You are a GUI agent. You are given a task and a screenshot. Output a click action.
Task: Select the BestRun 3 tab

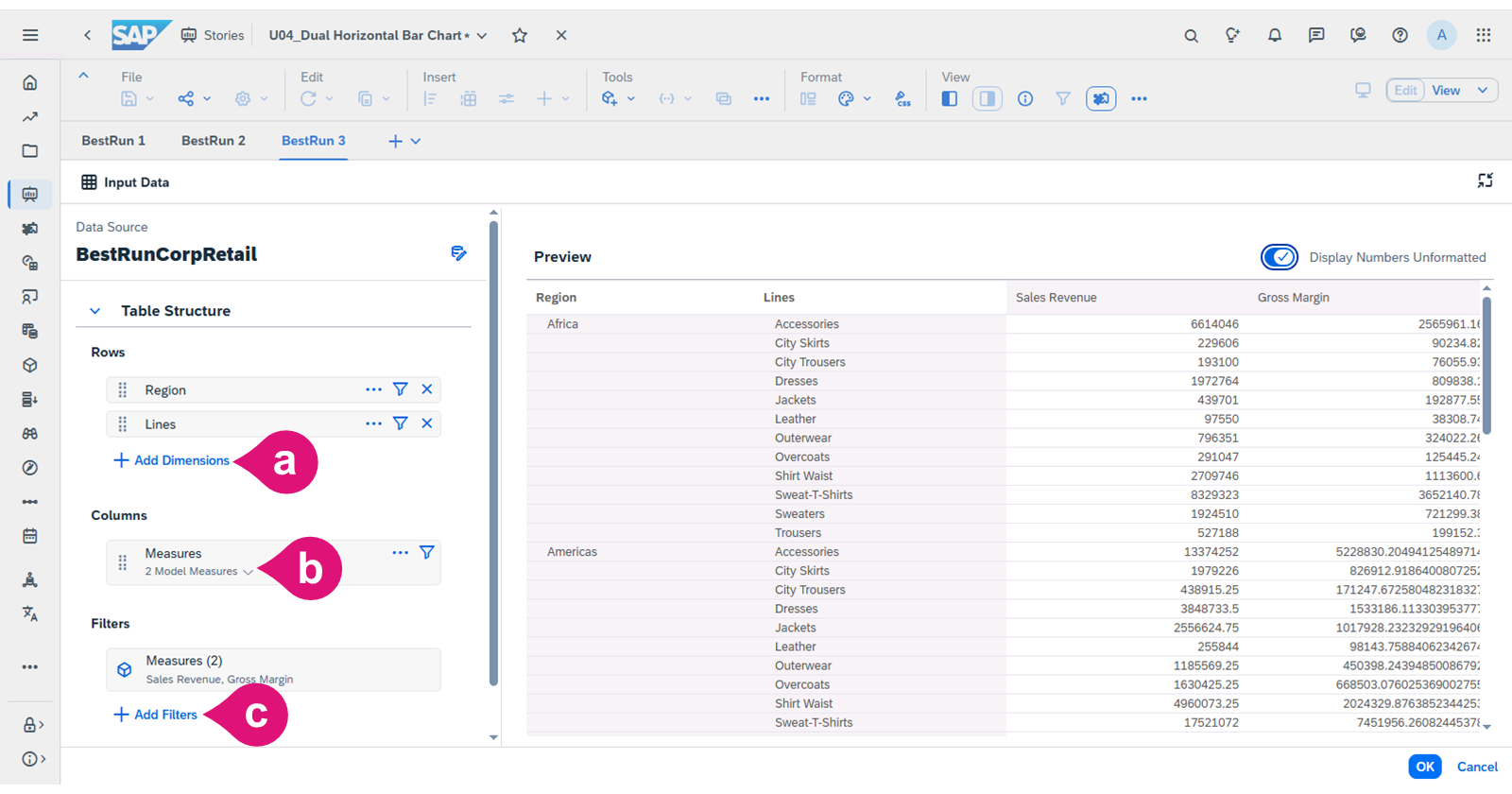pos(314,141)
